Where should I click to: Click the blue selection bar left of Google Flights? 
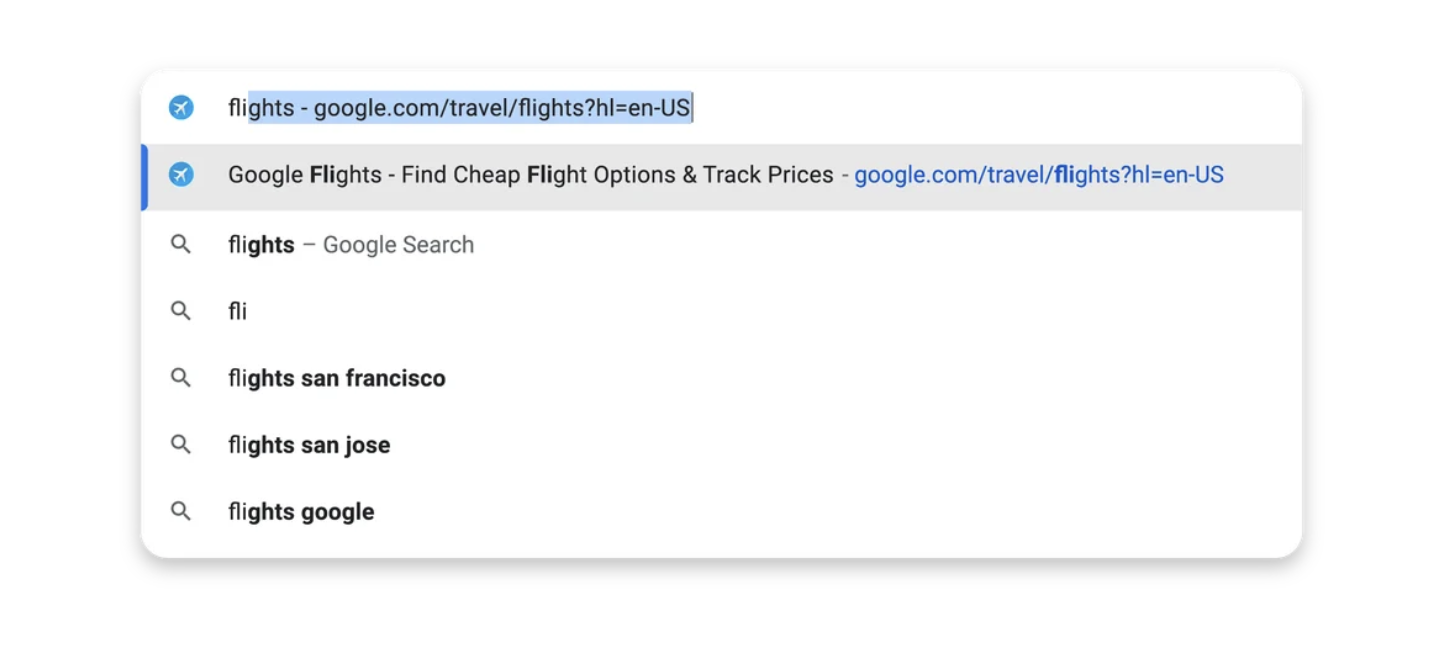coord(145,177)
